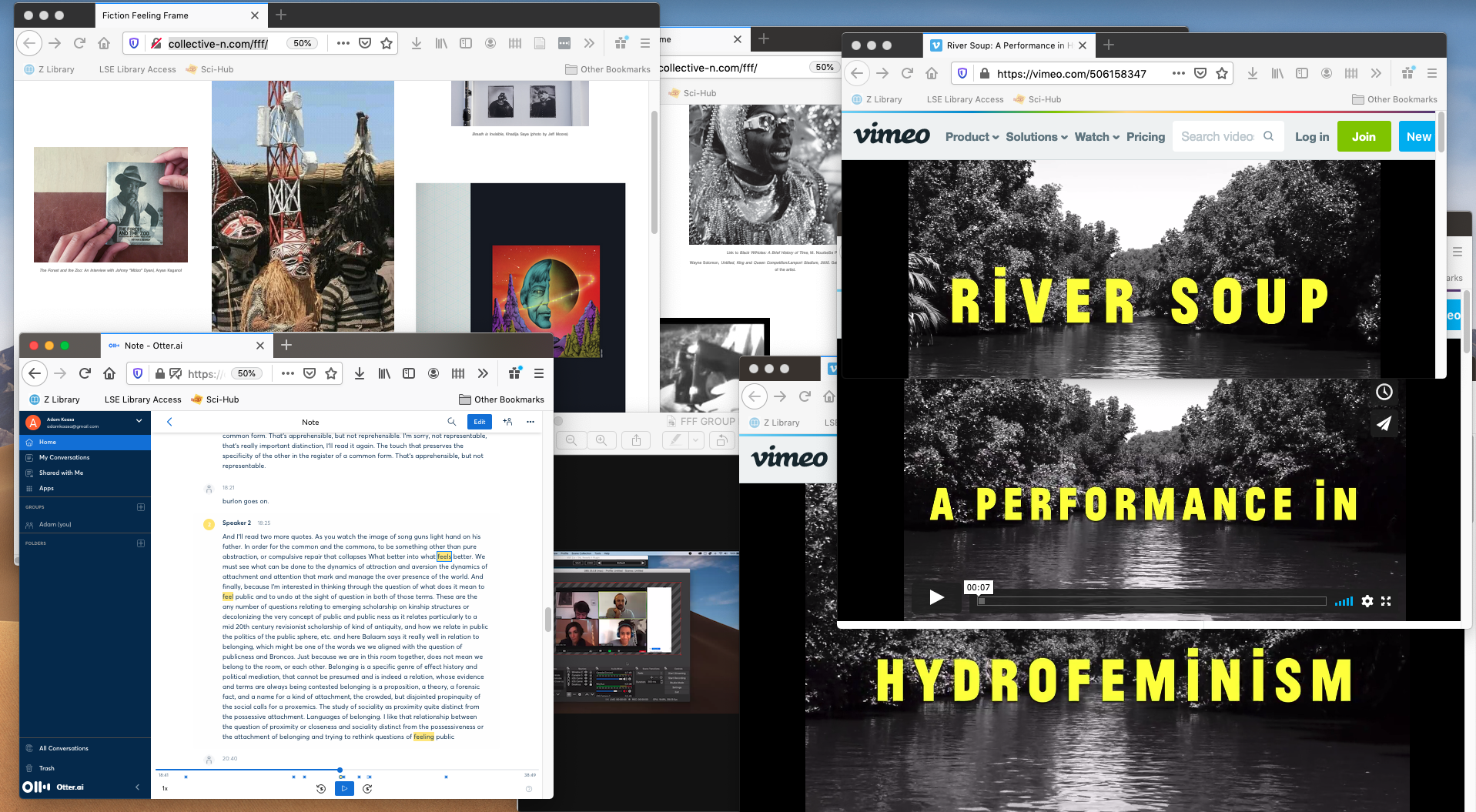Screen dimensions: 1476x812
Task: Expand the Vimeo Solutions menu
Action: click(x=1036, y=137)
